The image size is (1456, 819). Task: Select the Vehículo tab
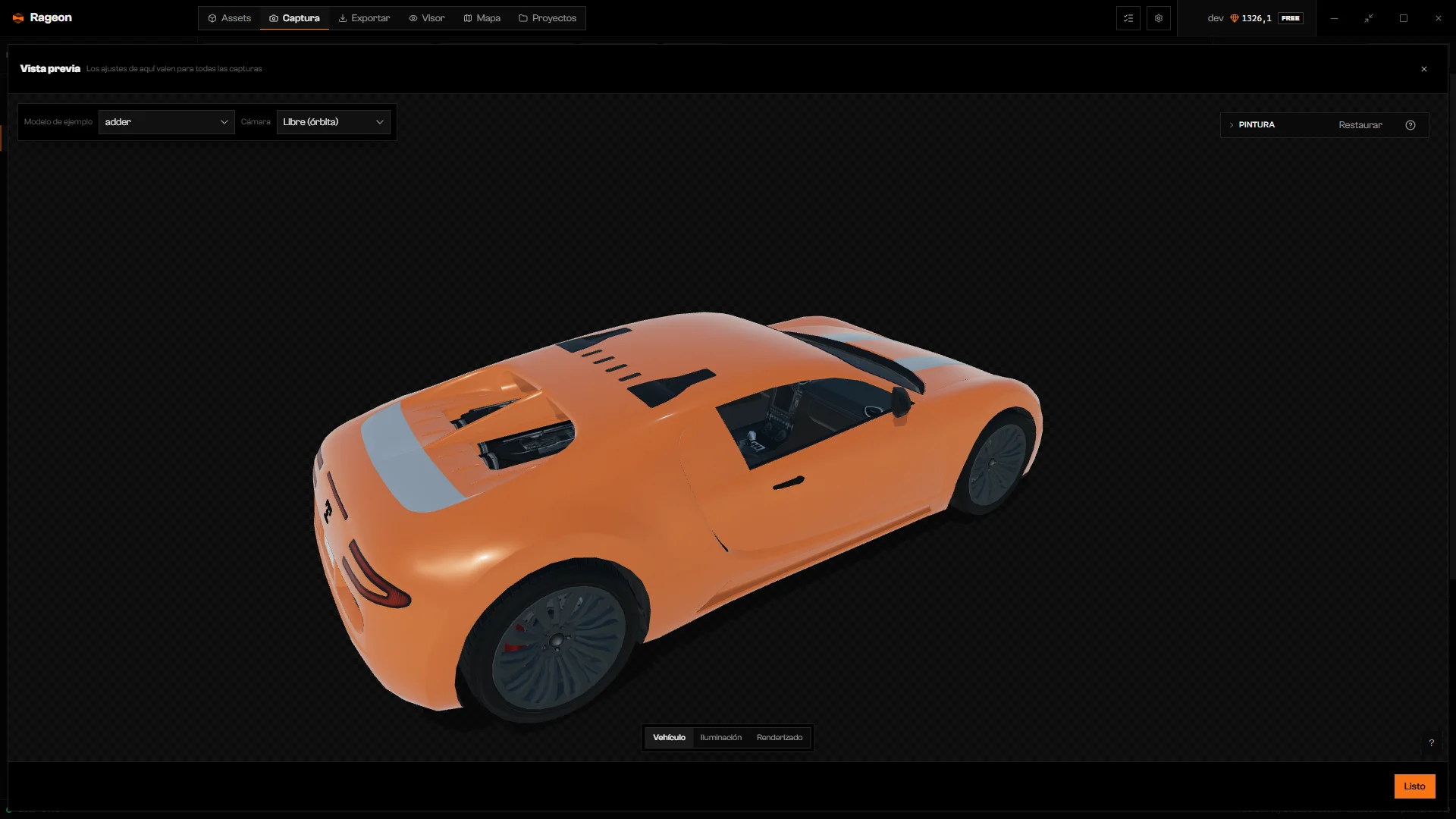point(669,738)
